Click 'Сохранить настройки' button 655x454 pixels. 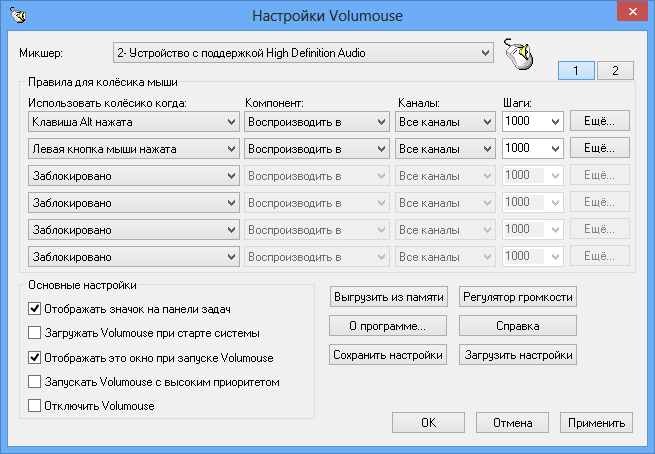pyautogui.click(x=388, y=355)
